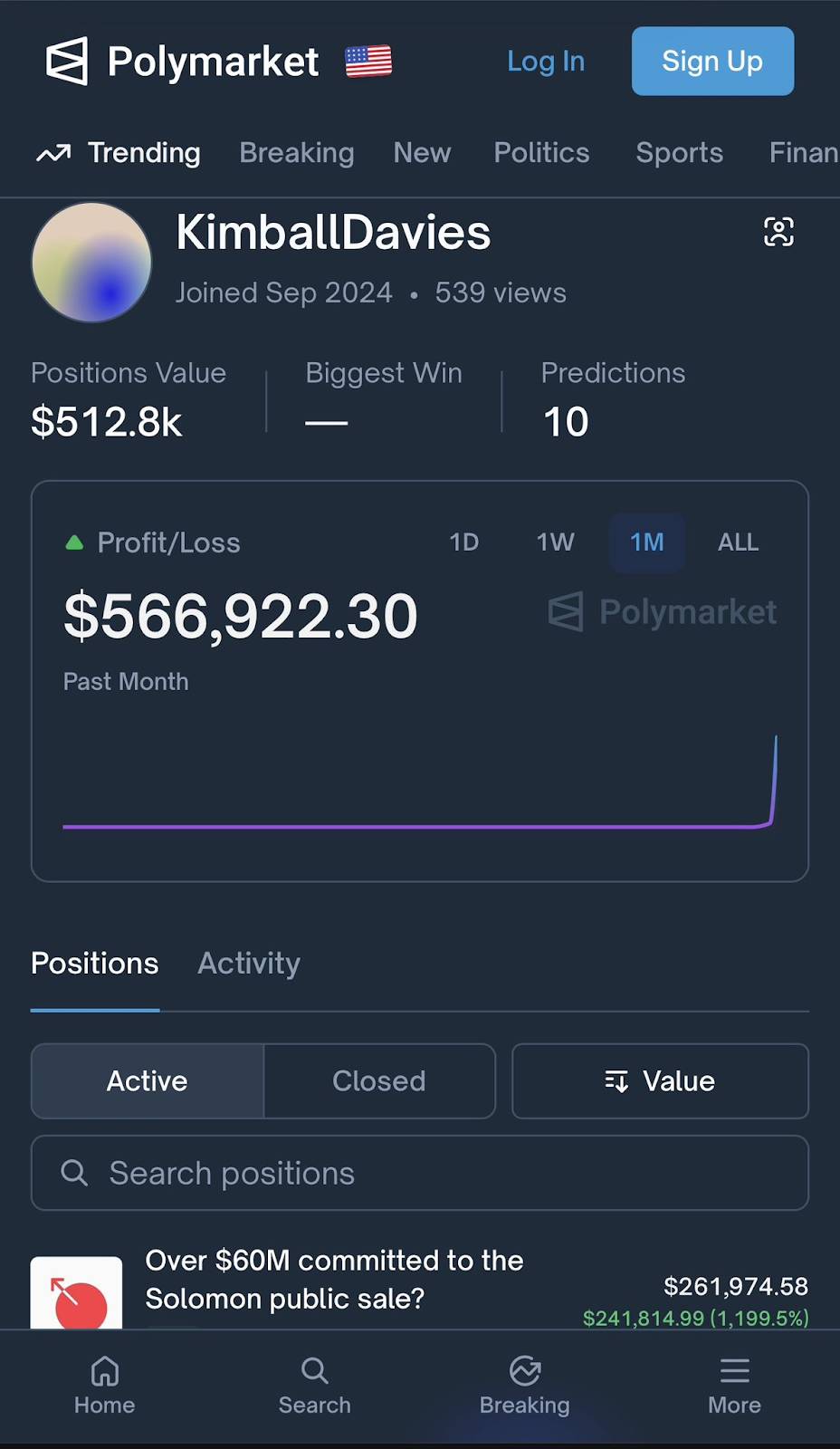Switch chart to 1W timeframe
The width and height of the screenshot is (840, 1449).
click(555, 542)
